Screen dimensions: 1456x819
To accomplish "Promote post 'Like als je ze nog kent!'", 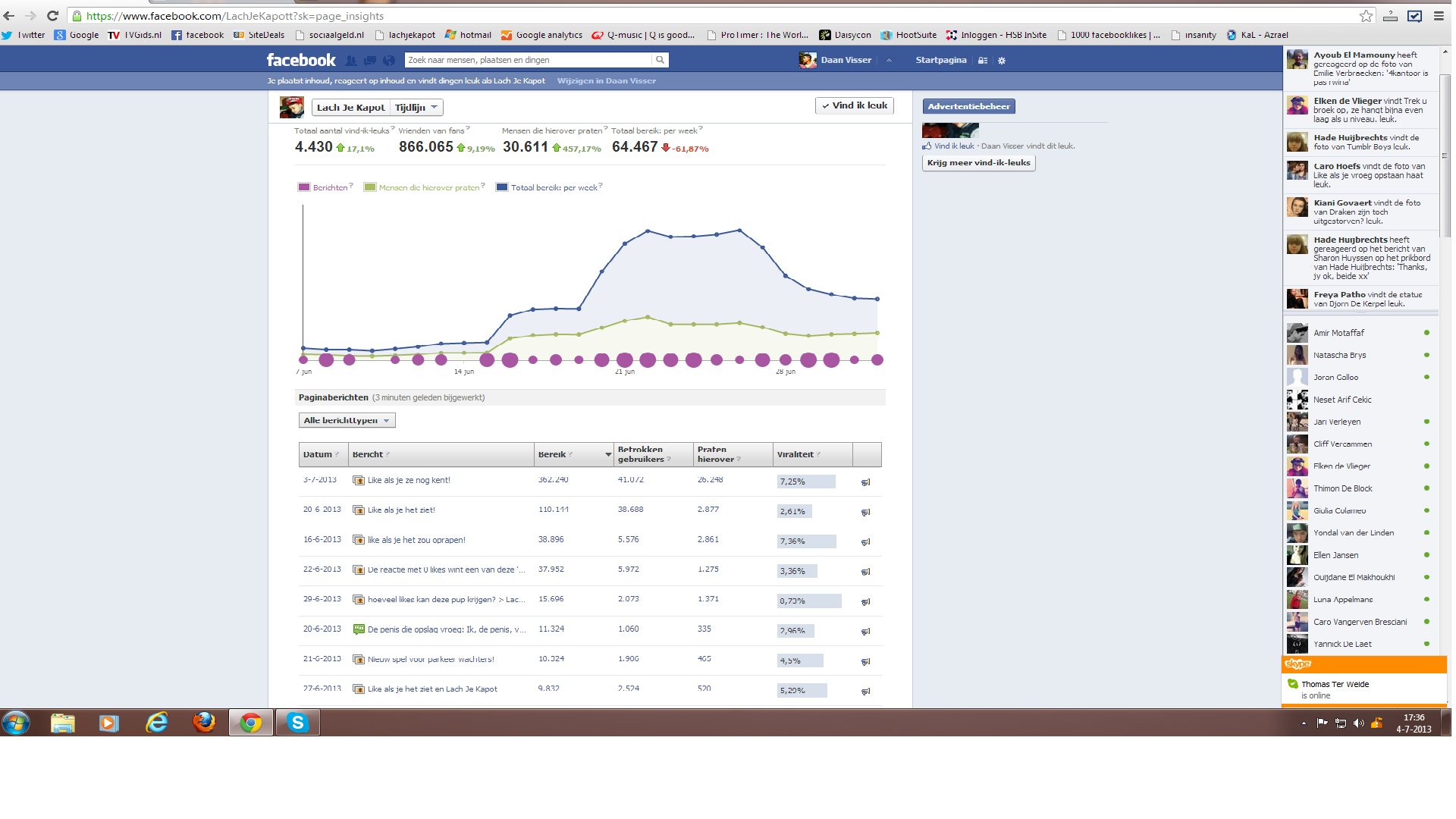I will click(866, 482).
